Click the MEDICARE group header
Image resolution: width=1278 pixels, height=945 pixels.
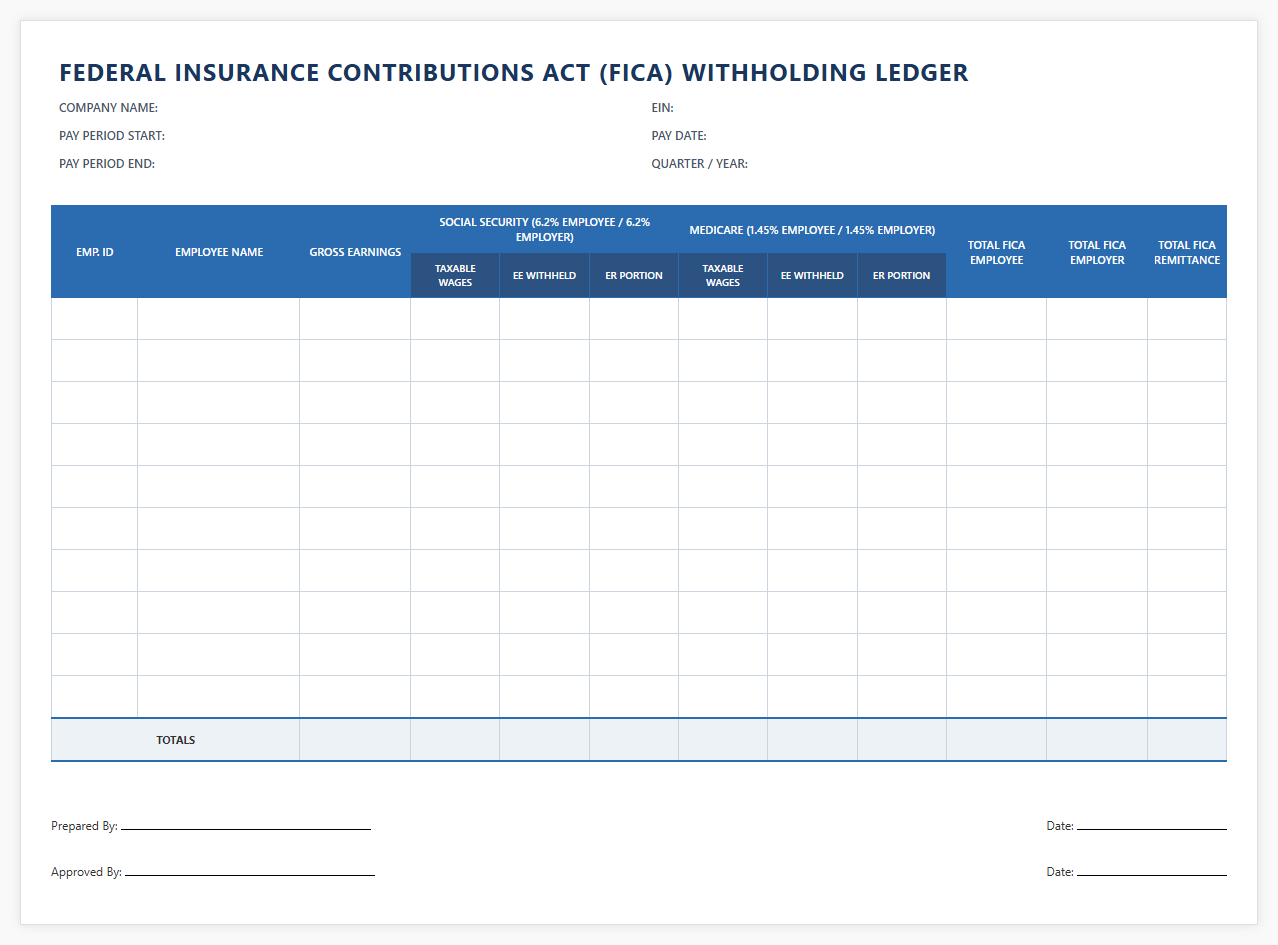click(x=812, y=230)
